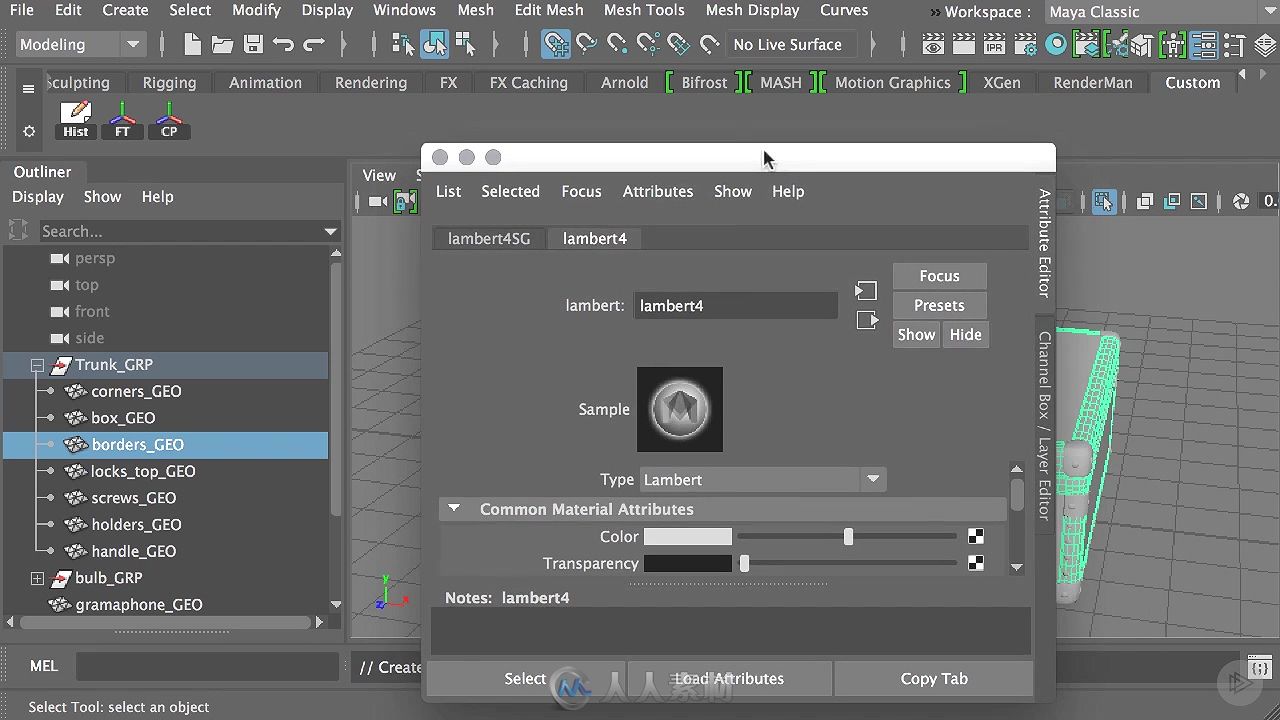Screen dimensions: 1280x720
Task: Toggle Snap to points magnet icon
Action: [x=617, y=44]
